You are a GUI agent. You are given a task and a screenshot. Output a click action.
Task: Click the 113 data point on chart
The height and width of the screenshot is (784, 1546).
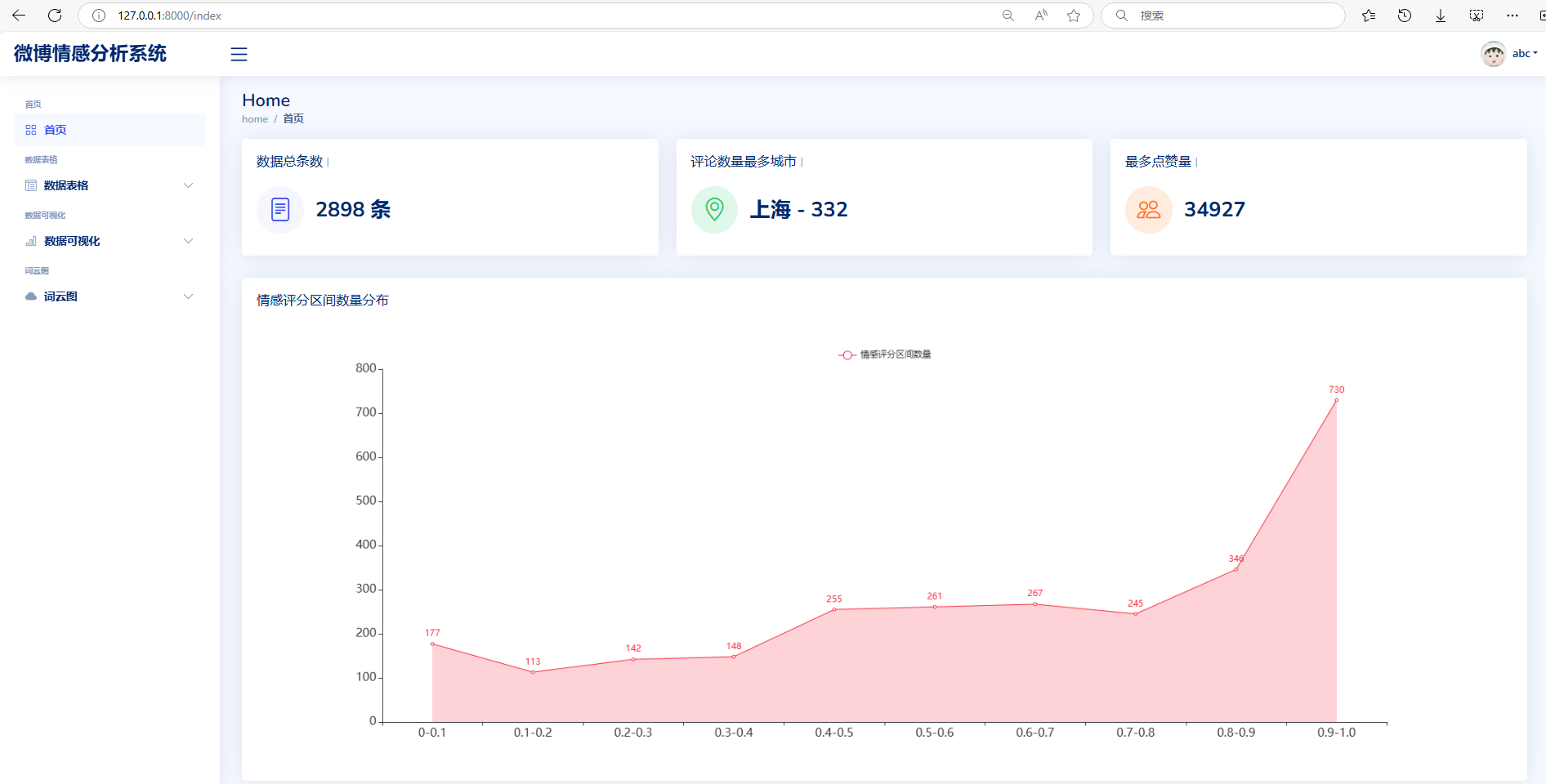click(x=533, y=672)
